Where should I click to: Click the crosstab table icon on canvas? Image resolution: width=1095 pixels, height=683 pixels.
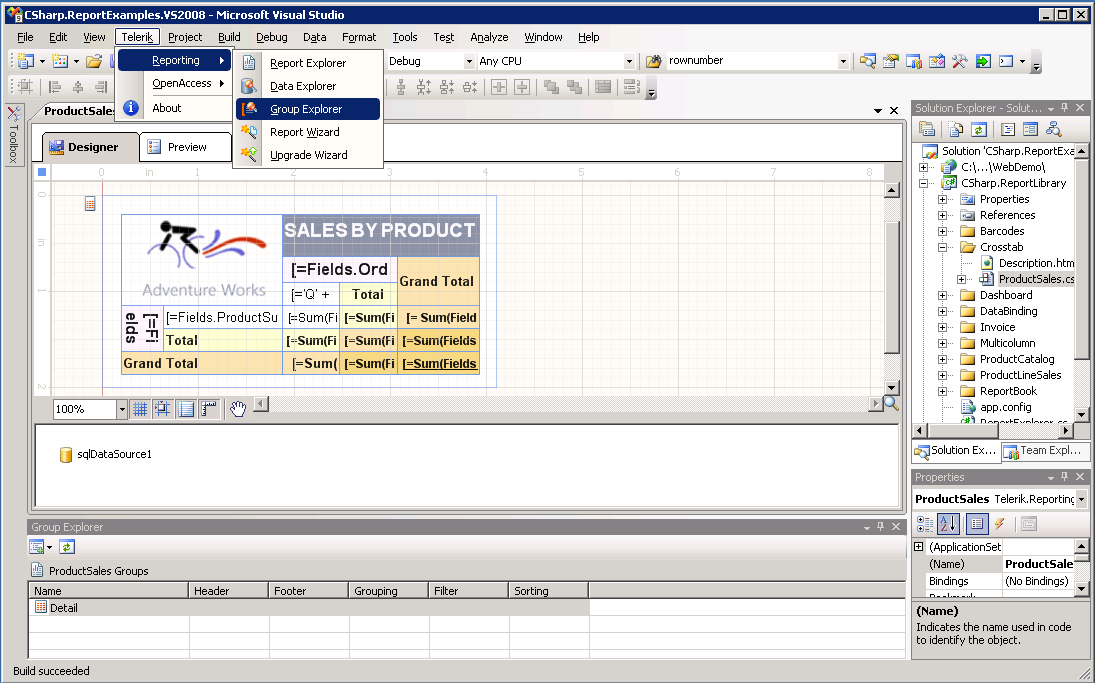tap(90, 204)
